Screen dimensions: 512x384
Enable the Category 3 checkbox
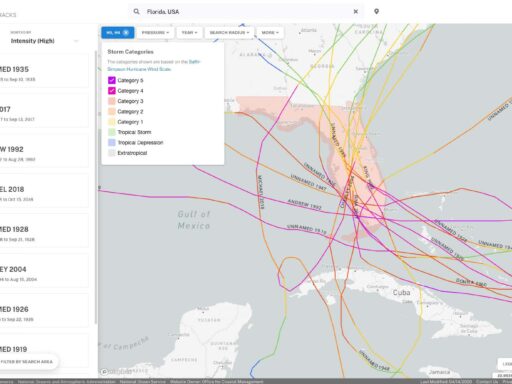point(112,101)
